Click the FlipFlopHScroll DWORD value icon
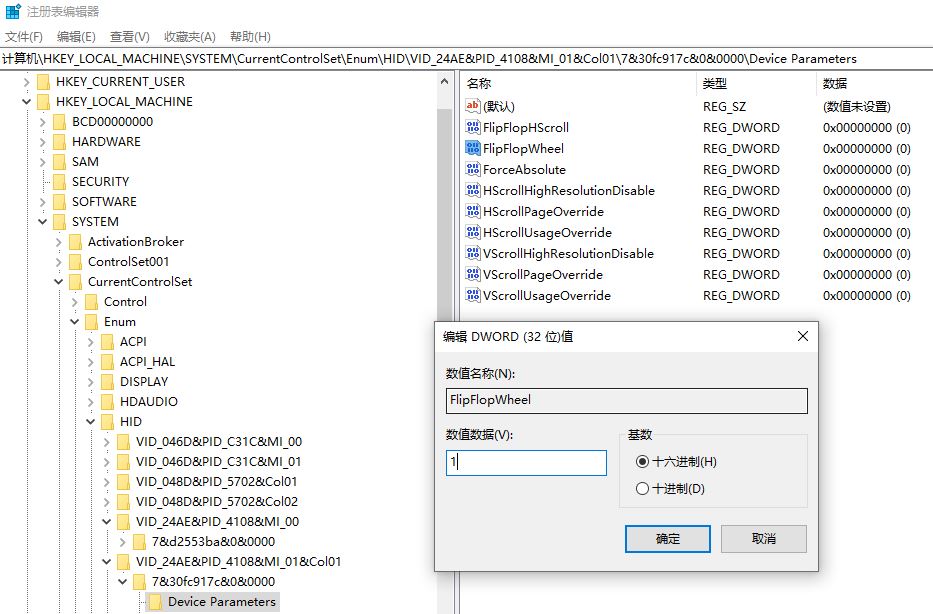 (x=473, y=128)
